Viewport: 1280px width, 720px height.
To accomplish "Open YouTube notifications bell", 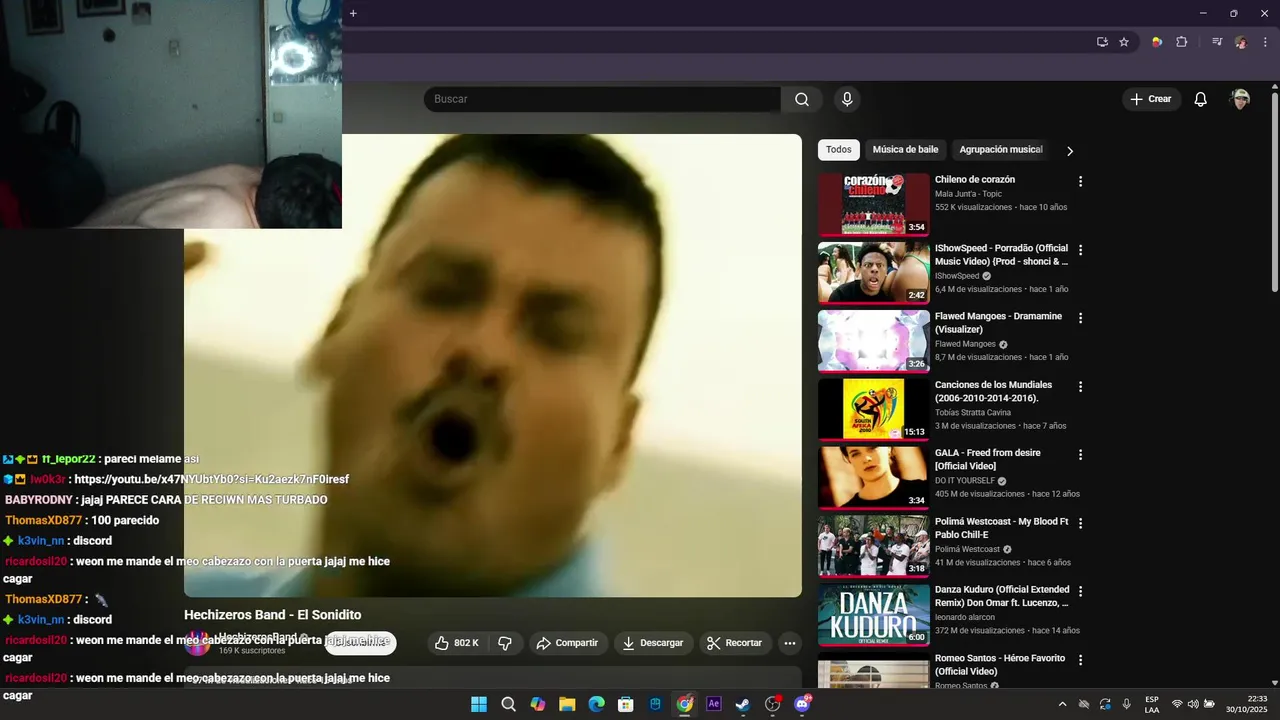I will click(1201, 99).
